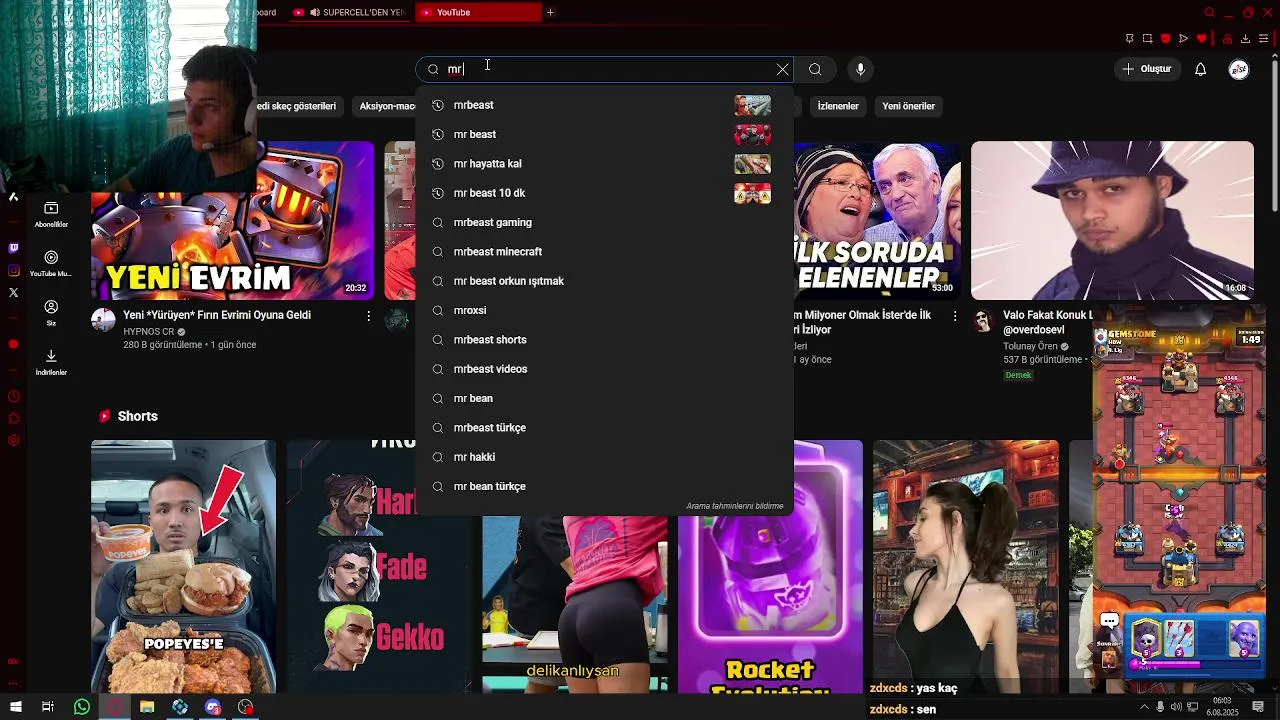Click "Arama tahminlerini bildirme" link
Image resolution: width=1280 pixels, height=720 pixels.
click(734, 506)
